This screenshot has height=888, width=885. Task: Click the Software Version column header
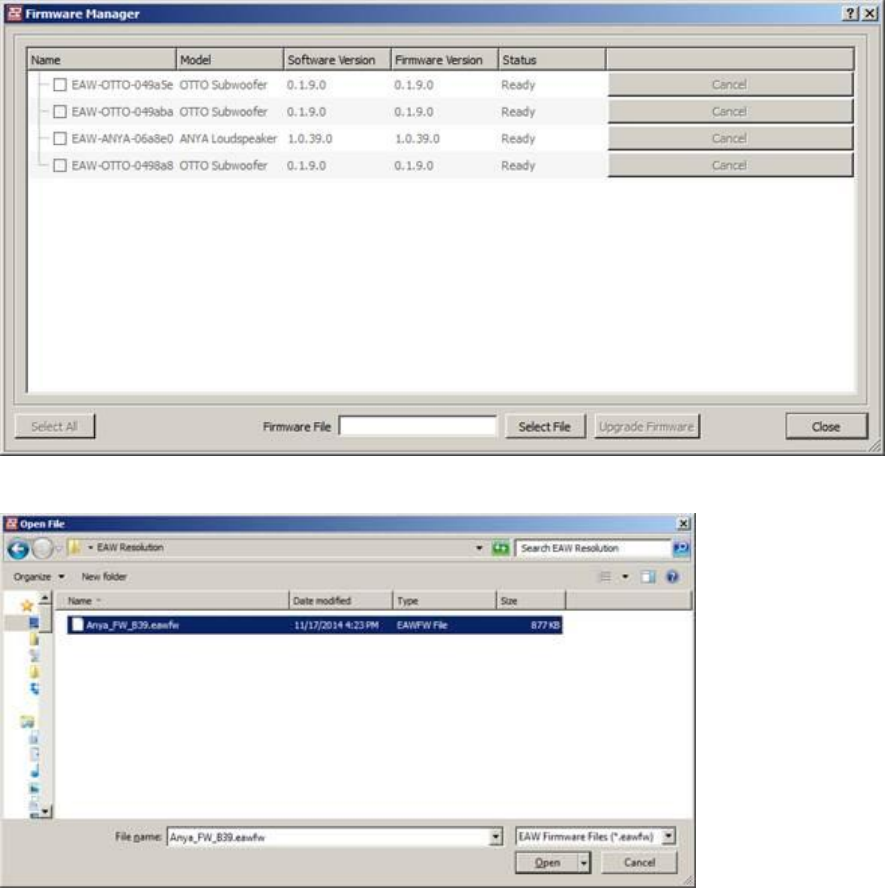pos(337,59)
